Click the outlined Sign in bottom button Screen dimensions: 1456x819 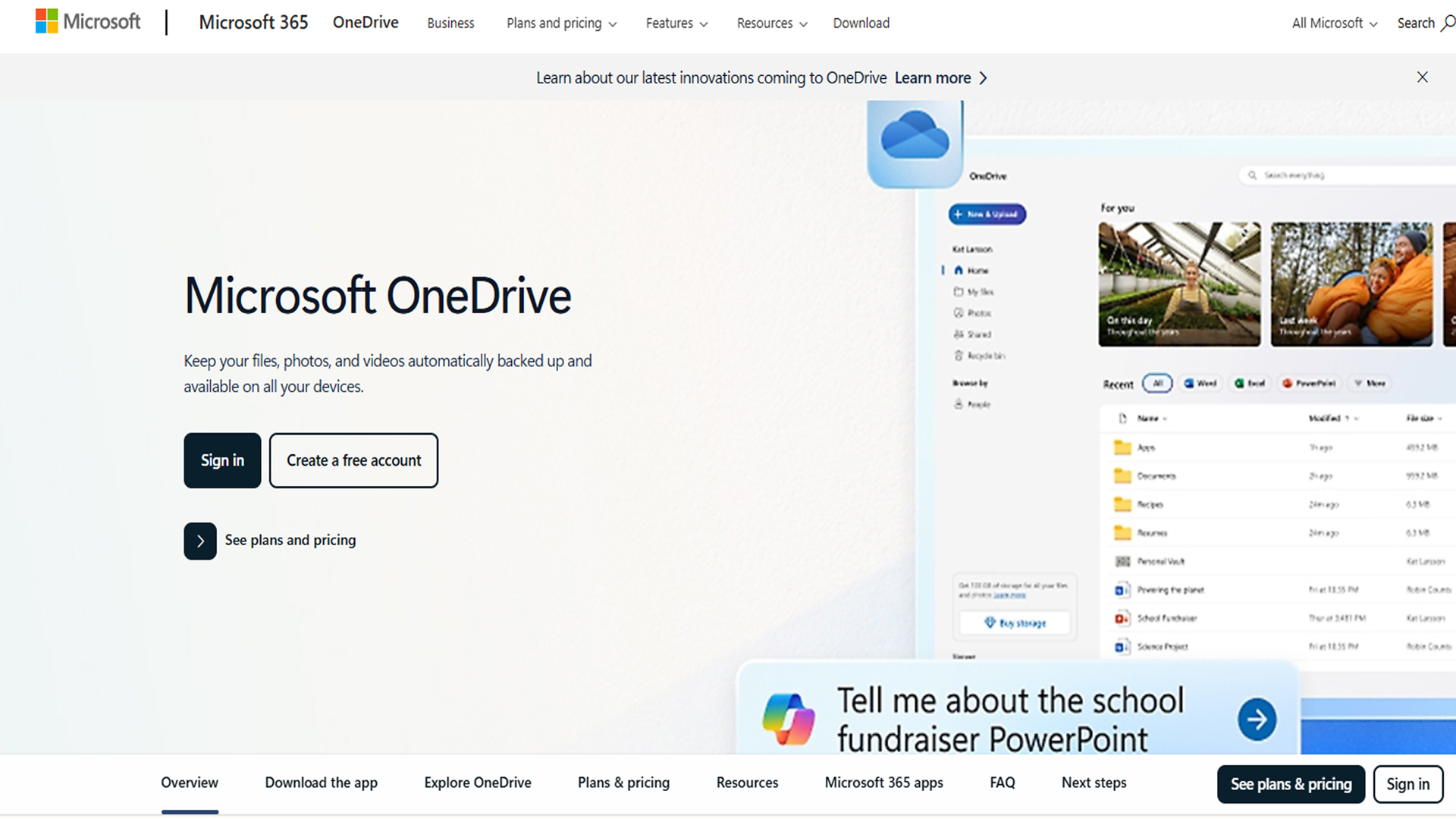click(1407, 784)
